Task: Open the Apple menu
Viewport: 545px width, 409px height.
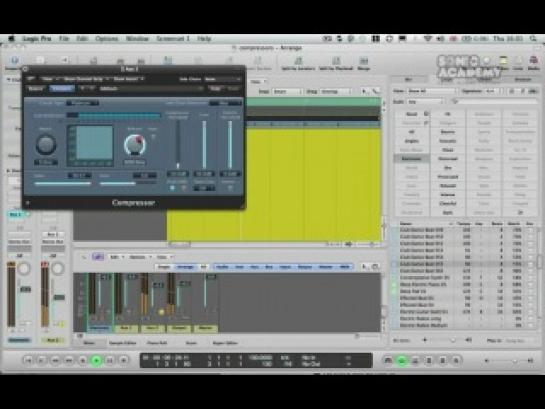Action: 11,39
